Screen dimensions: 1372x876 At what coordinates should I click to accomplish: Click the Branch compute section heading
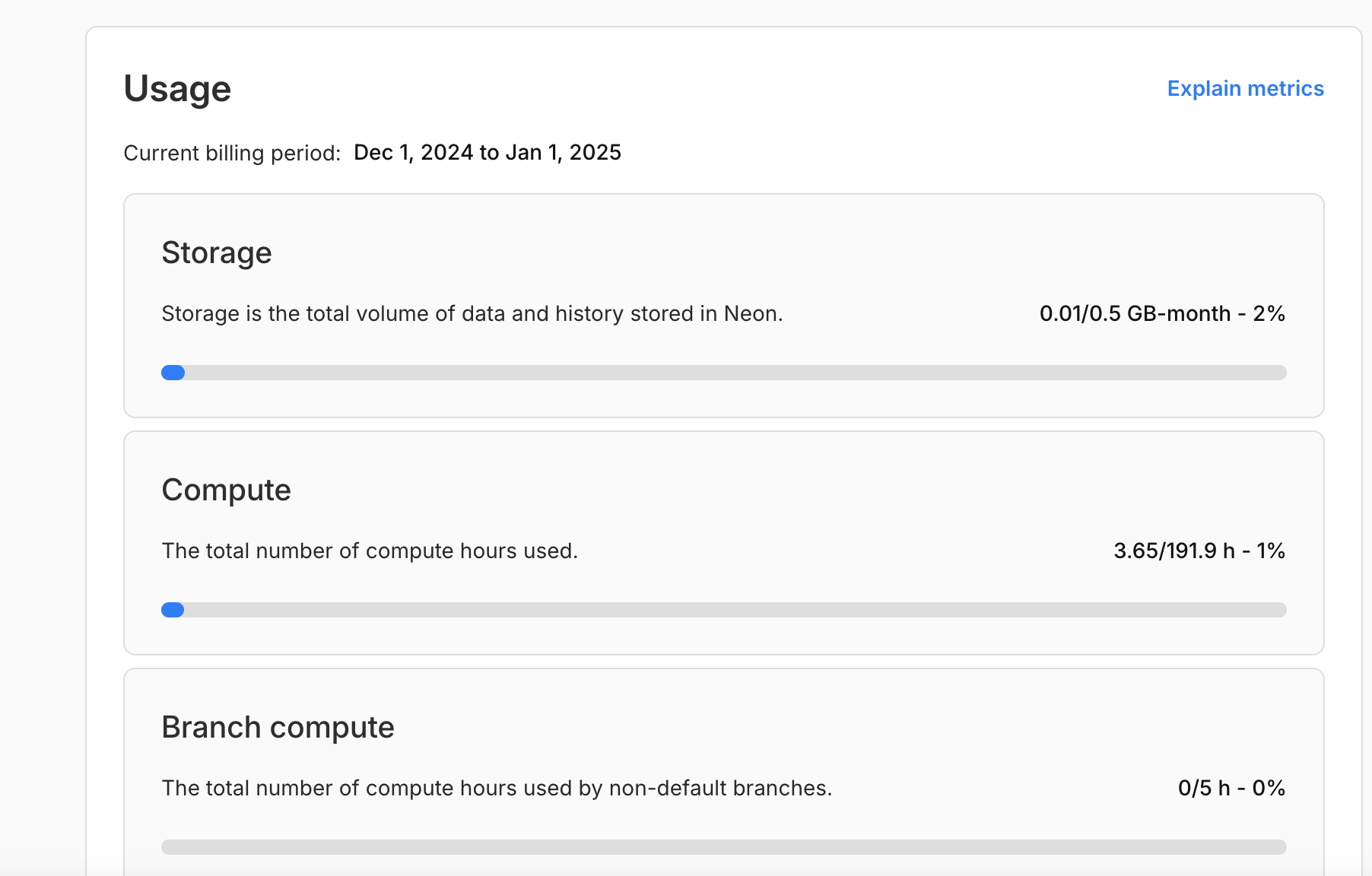click(x=278, y=727)
